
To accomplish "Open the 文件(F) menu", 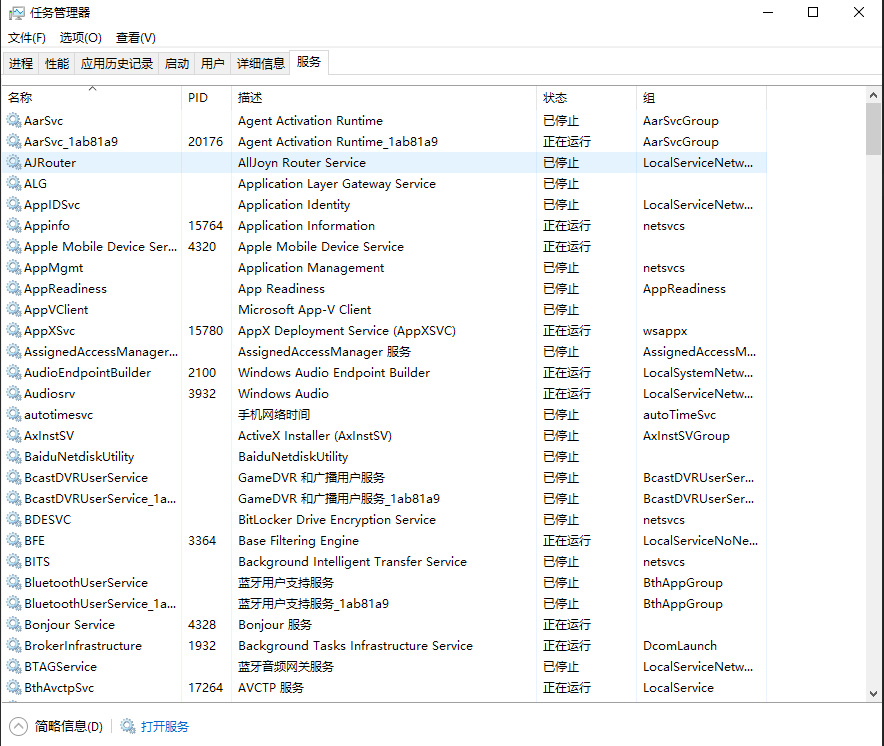I will [x=27, y=38].
